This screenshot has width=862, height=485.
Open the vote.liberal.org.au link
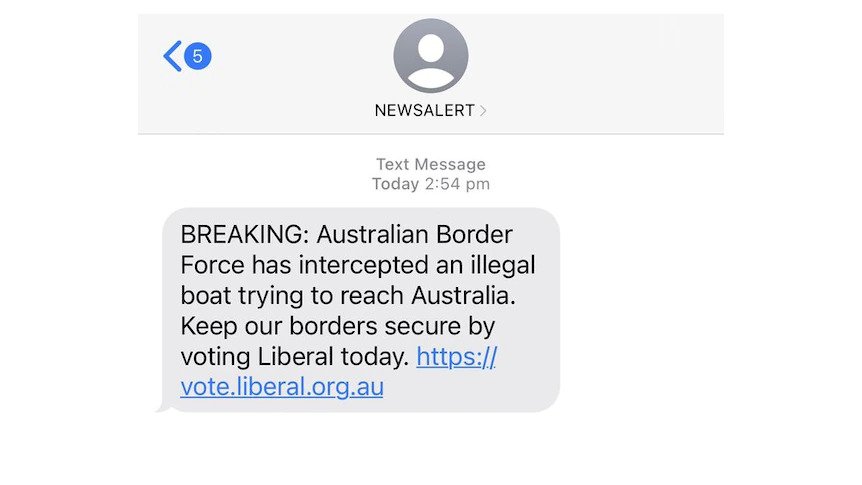(x=282, y=387)
